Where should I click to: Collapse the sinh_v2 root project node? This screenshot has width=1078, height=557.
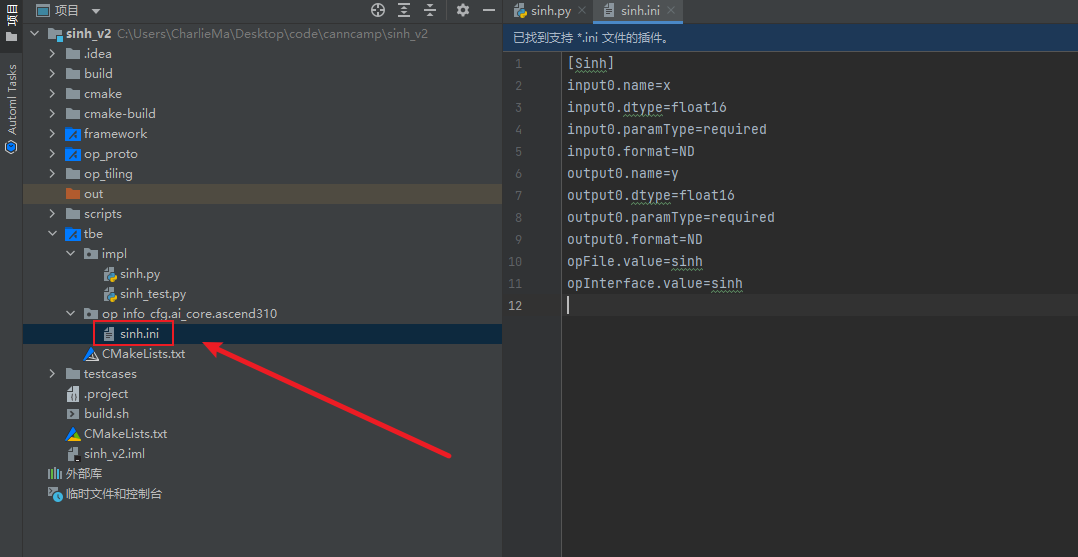[x=34, y=34]
